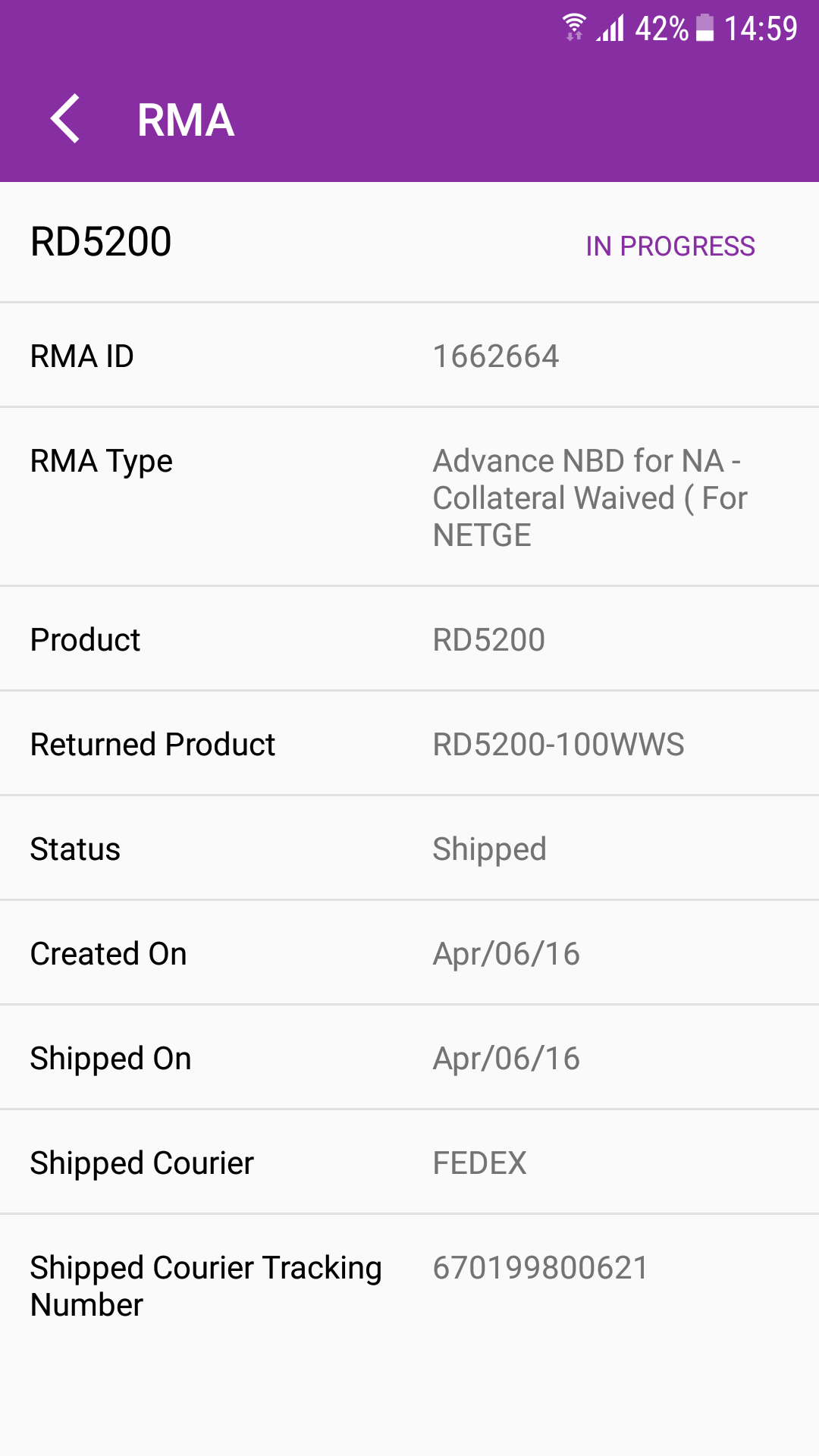Image resolution: width=819 pixels, height=1456 pixels.
Task: Tap the 14:59 clock in status bar
Action: click(x=761, y=29)
